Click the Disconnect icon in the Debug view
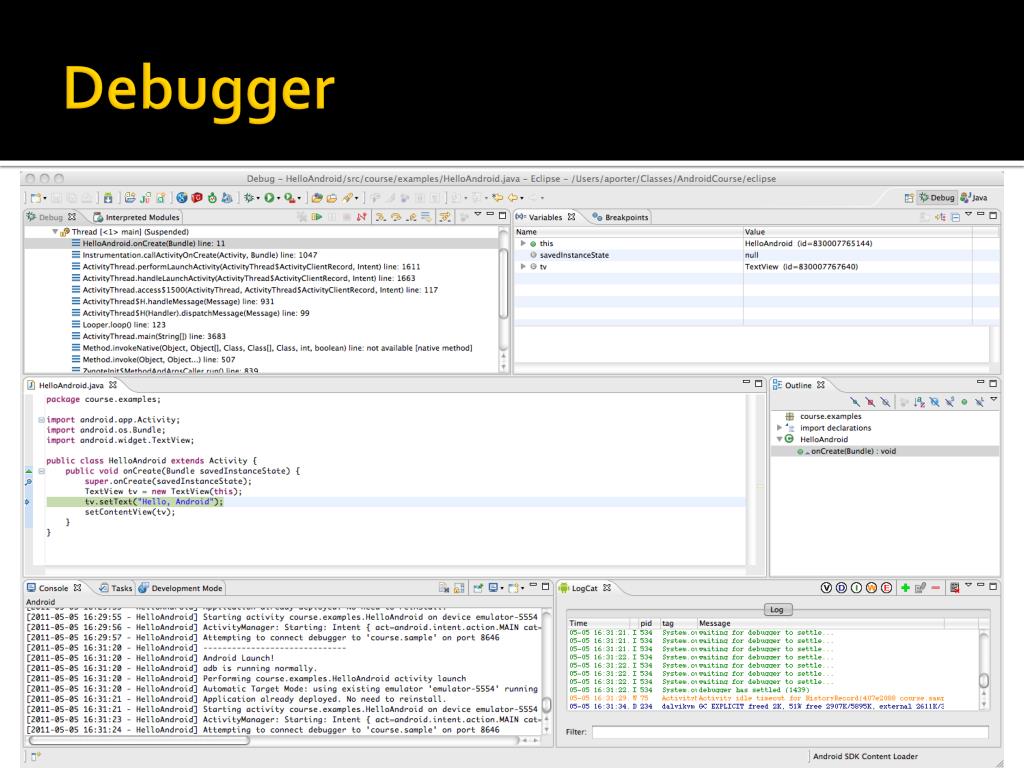The width and height of the screenshot is (1024, 768). (361, 217)
